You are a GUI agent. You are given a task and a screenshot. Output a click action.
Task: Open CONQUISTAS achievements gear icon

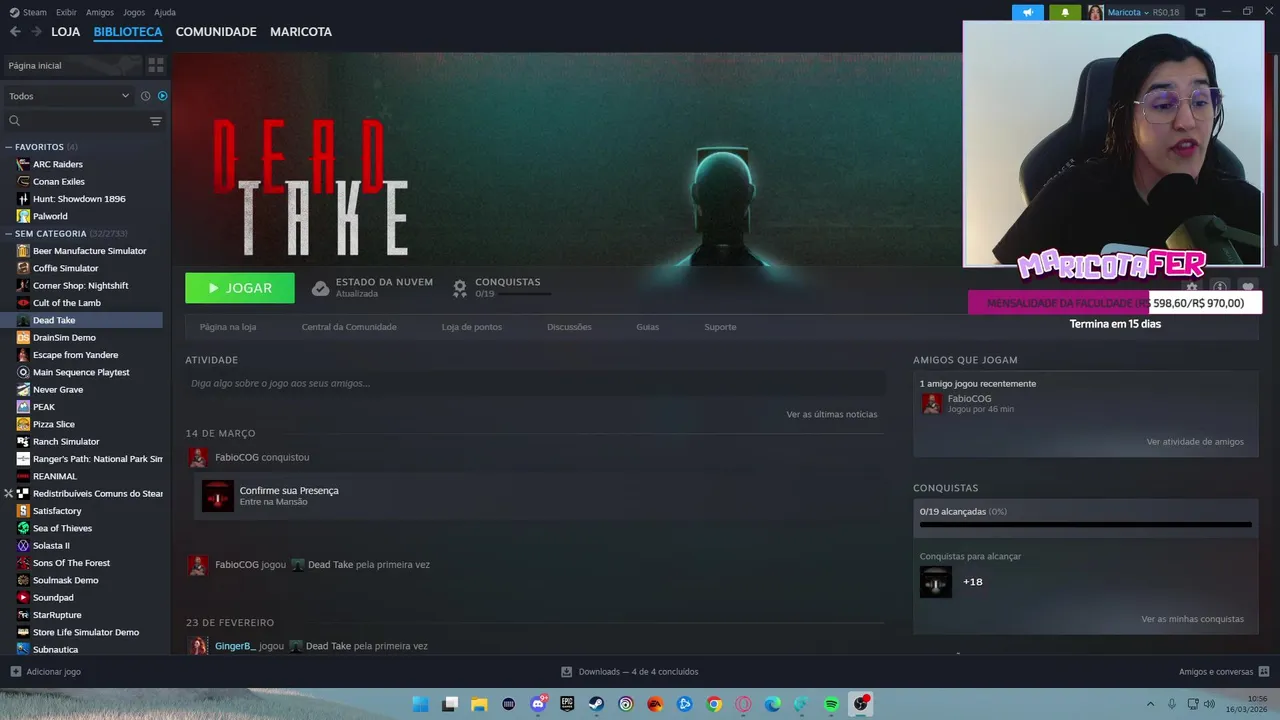click(460, 288)
